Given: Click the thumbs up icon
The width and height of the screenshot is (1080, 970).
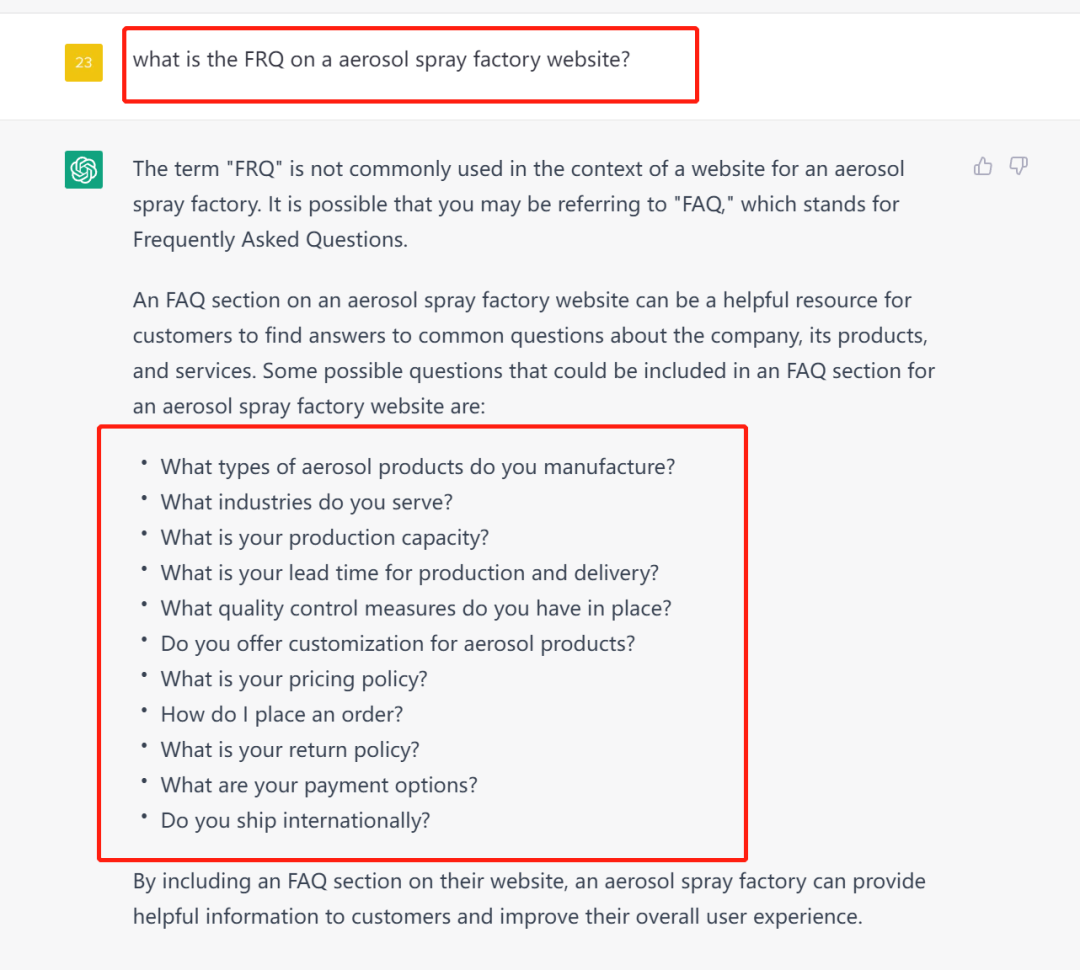Looking at the screenshot, I should click(983, 166).
